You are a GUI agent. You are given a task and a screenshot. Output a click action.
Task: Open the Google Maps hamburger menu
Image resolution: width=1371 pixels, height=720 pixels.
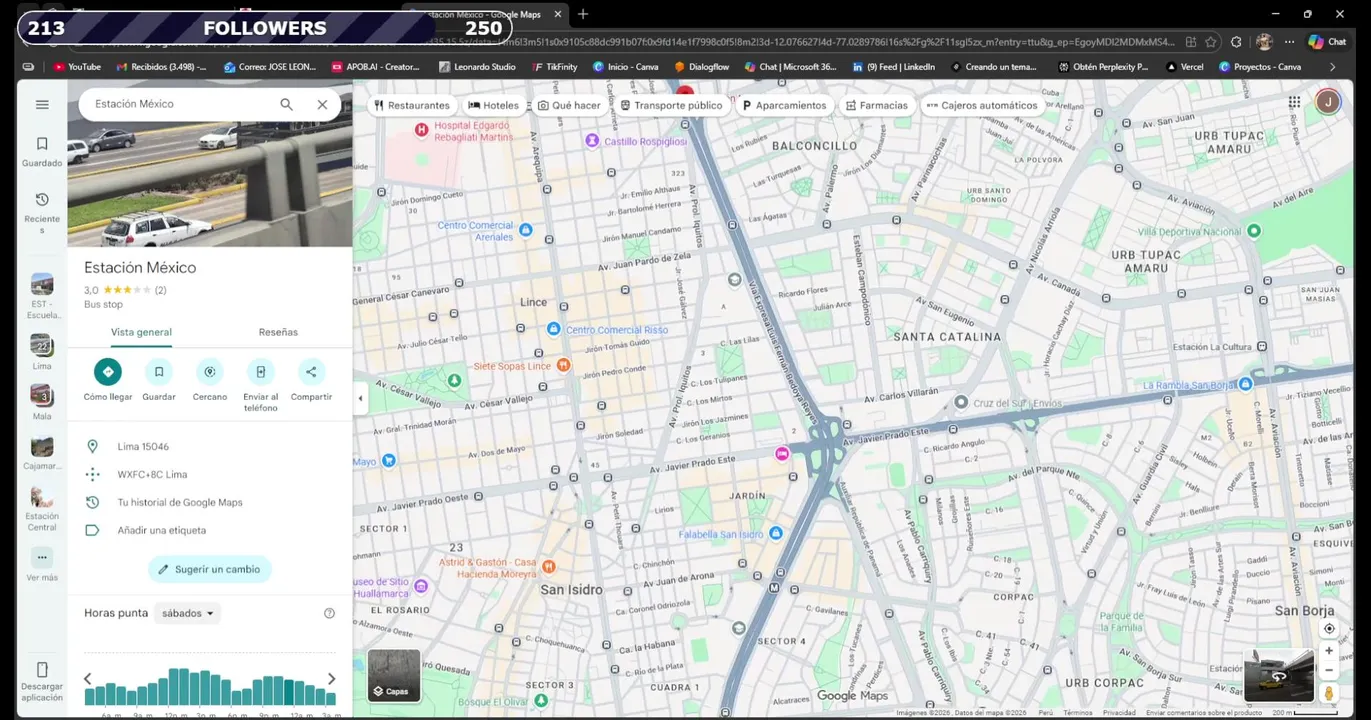tap(42, 104)
